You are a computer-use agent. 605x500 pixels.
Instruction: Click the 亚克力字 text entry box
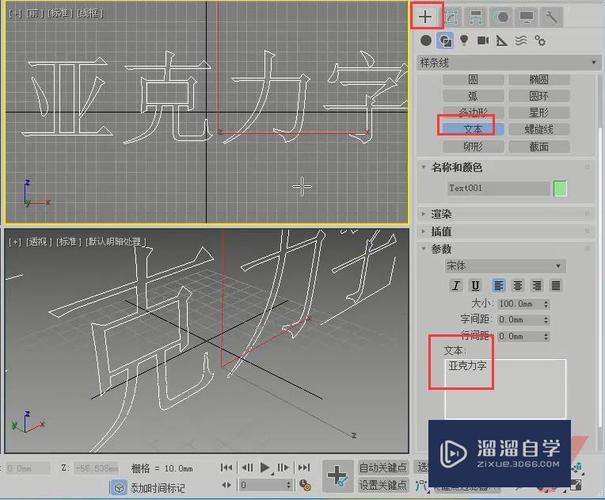coord(505,389)
